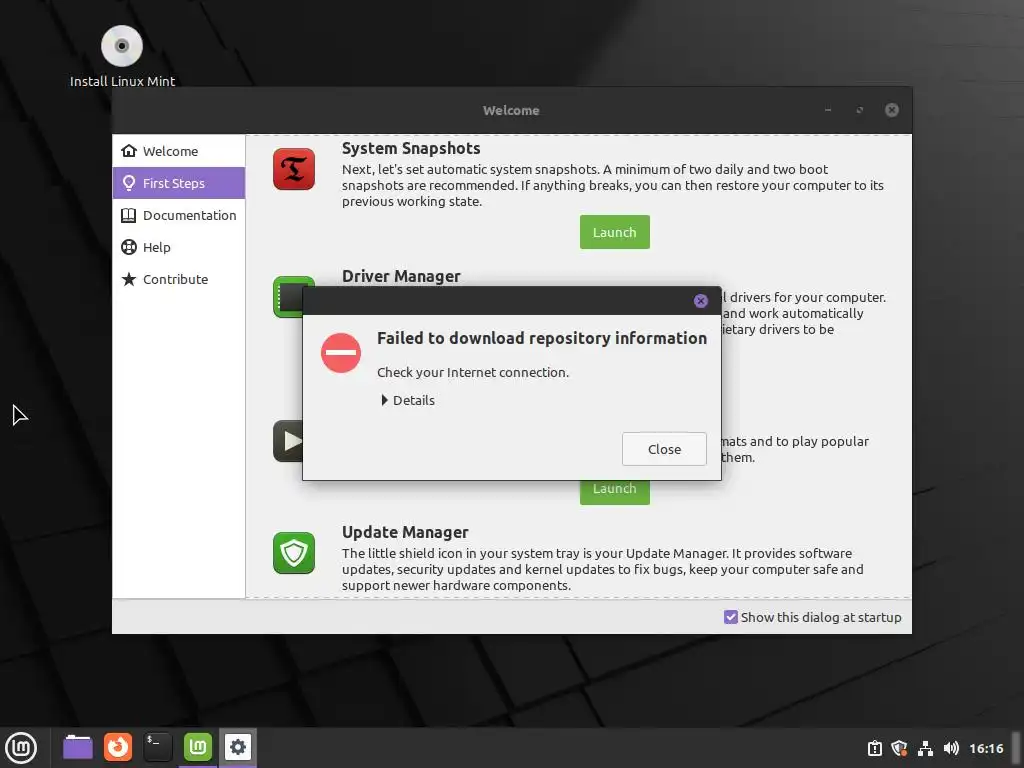This screenshot has height=768, width=1024.
Task: Open the Linux Mint menu in the panel
Action: (21, 747)
